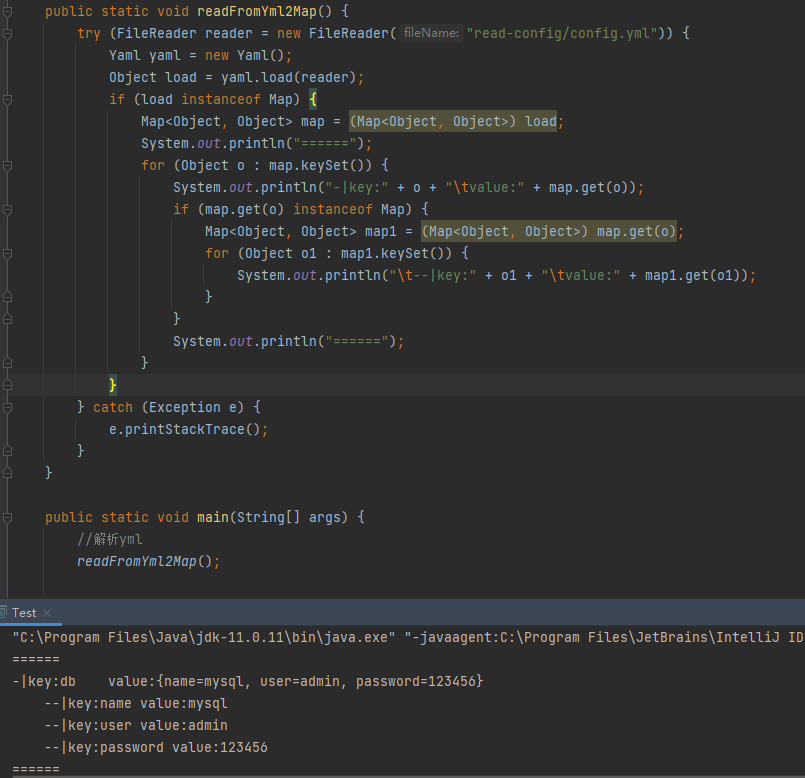Fold the 'if (load instanceof Map)' block
This screenshot has height=778, width=805.
coord(7,99)
